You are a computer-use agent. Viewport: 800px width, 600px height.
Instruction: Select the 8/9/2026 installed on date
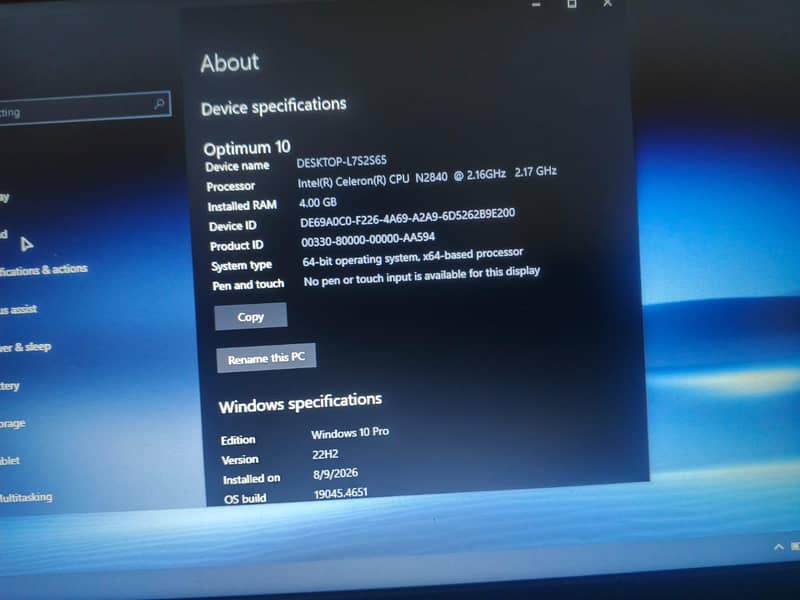pos(335,474)
